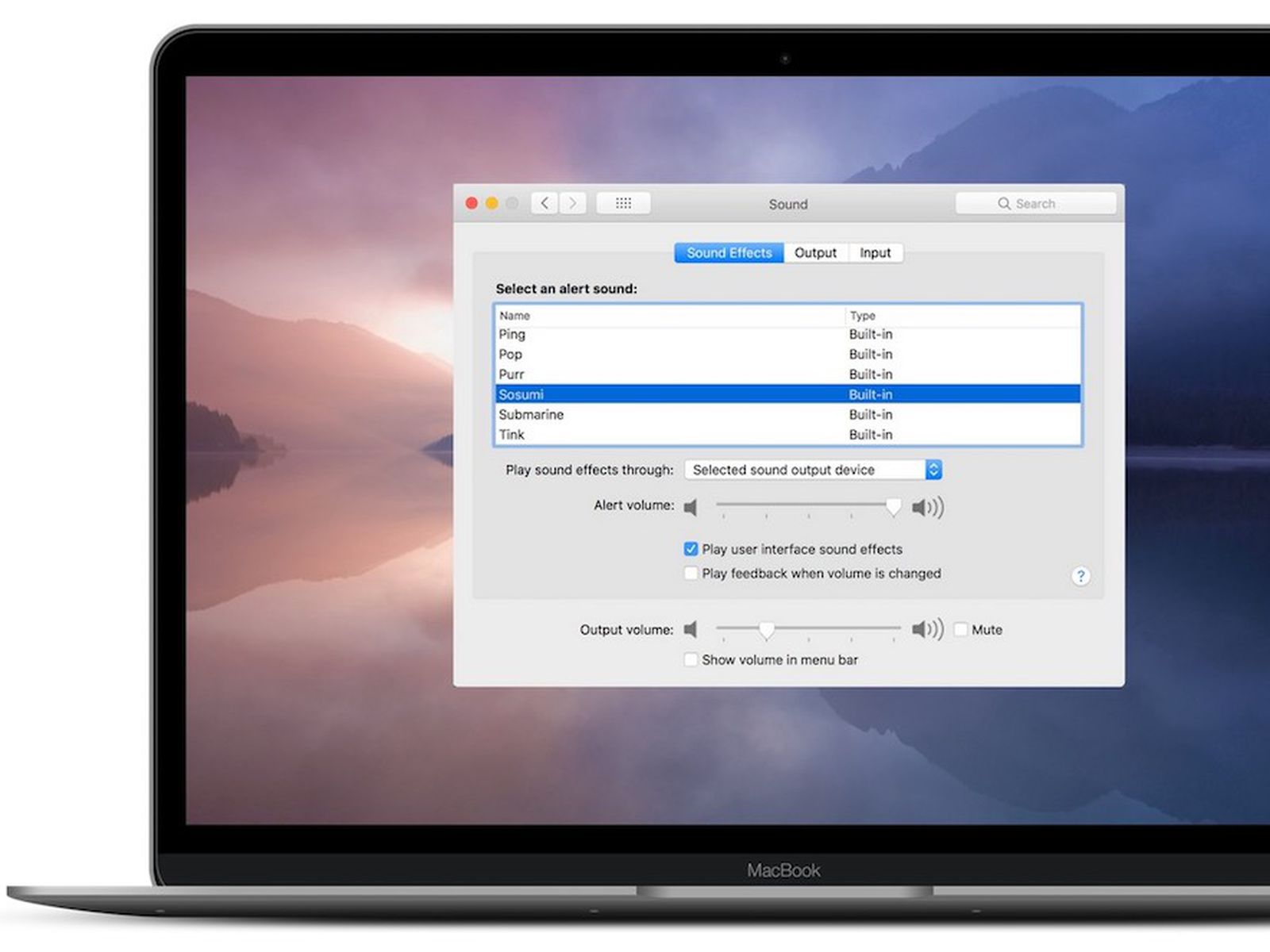Disable Play user interface sound effects
1270x952 pixels.
pyautogui.click(x=691, y=549)
